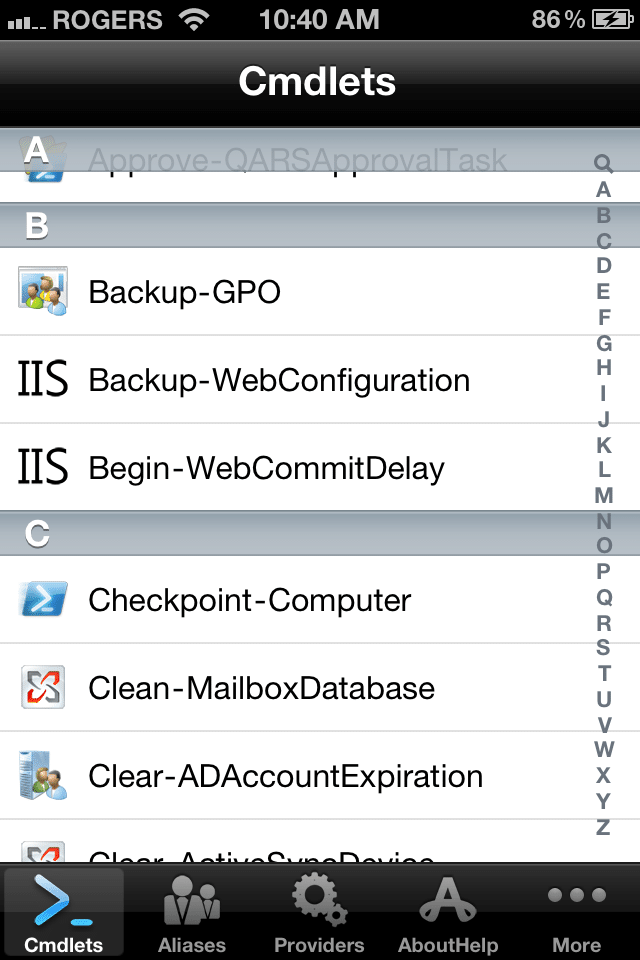
Task: Tap the B section header
Action: coord(300,226)
